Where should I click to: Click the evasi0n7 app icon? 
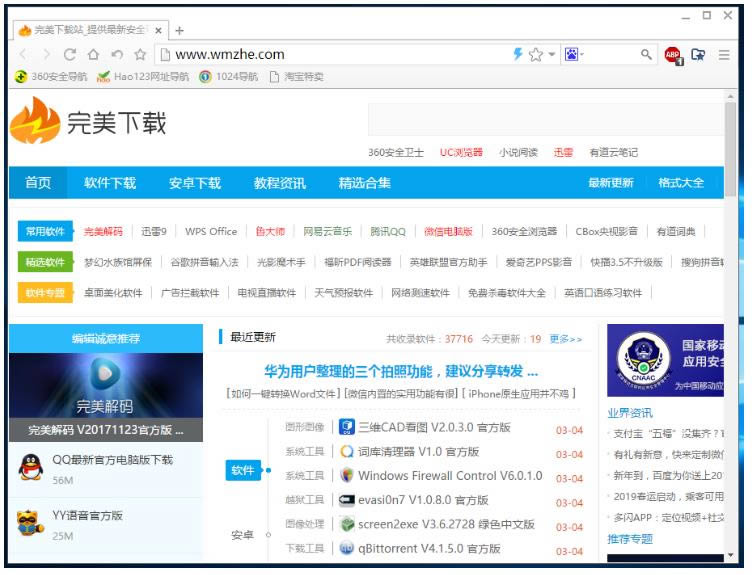tap(346, 500)
